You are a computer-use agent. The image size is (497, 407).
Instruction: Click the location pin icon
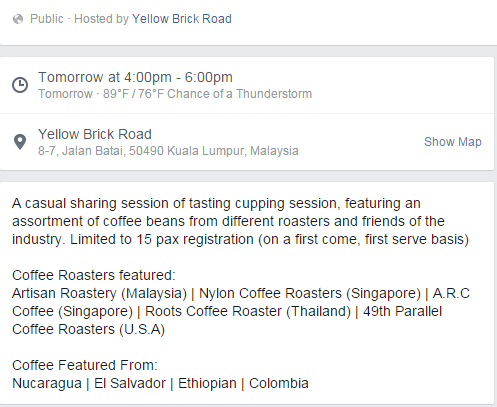(20, 142)
